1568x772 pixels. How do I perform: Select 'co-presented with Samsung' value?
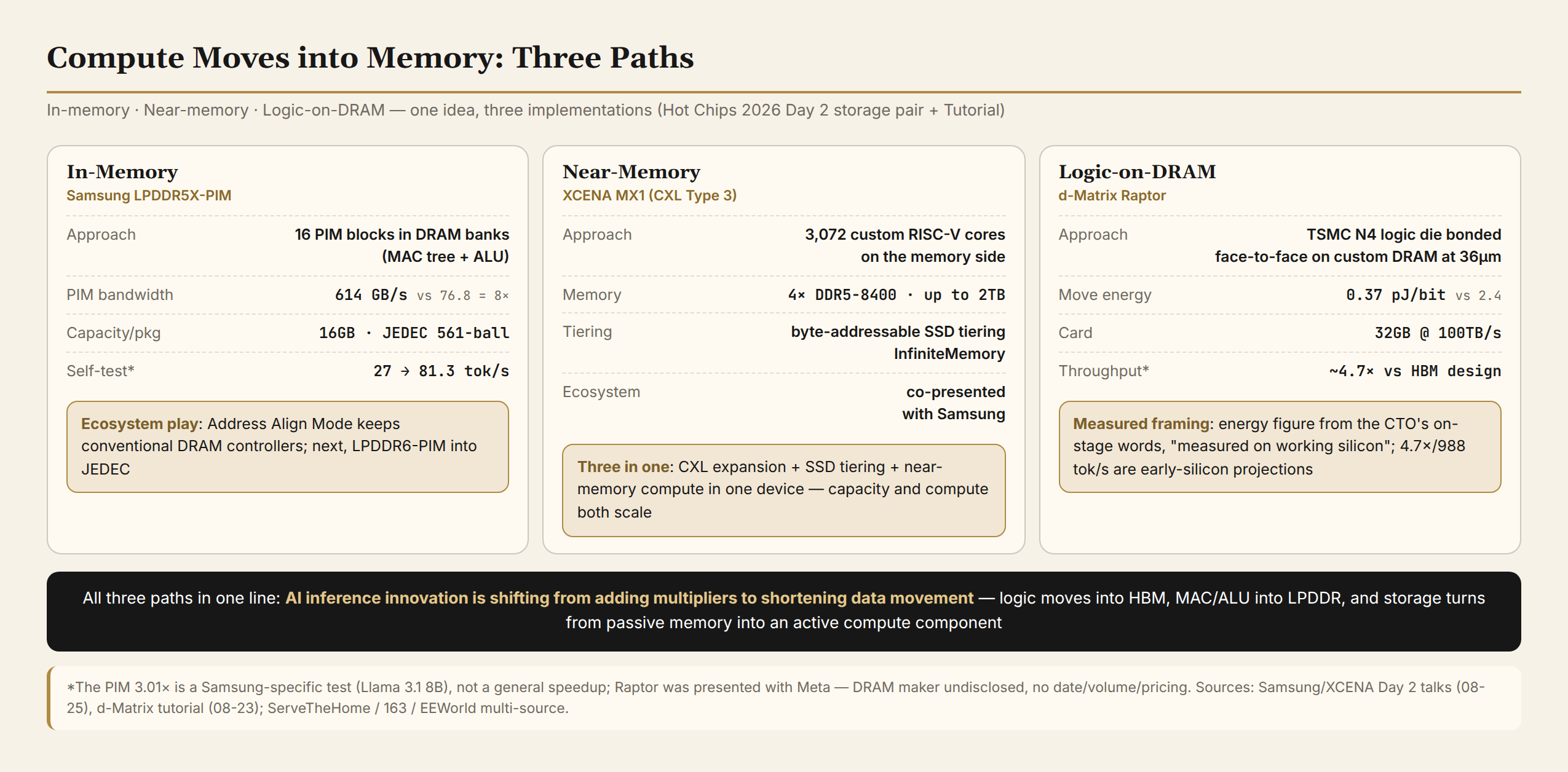(954, 403)
